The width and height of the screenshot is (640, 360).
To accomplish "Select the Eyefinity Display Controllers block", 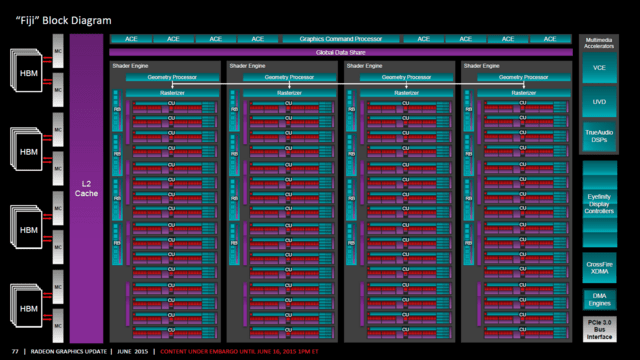I will 599,204.
